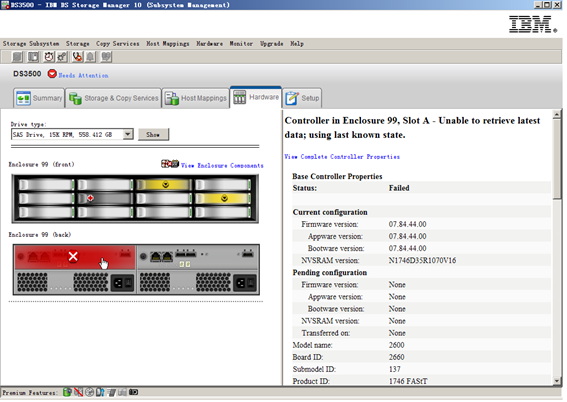Click Model name value '2600'

[396, 345]
